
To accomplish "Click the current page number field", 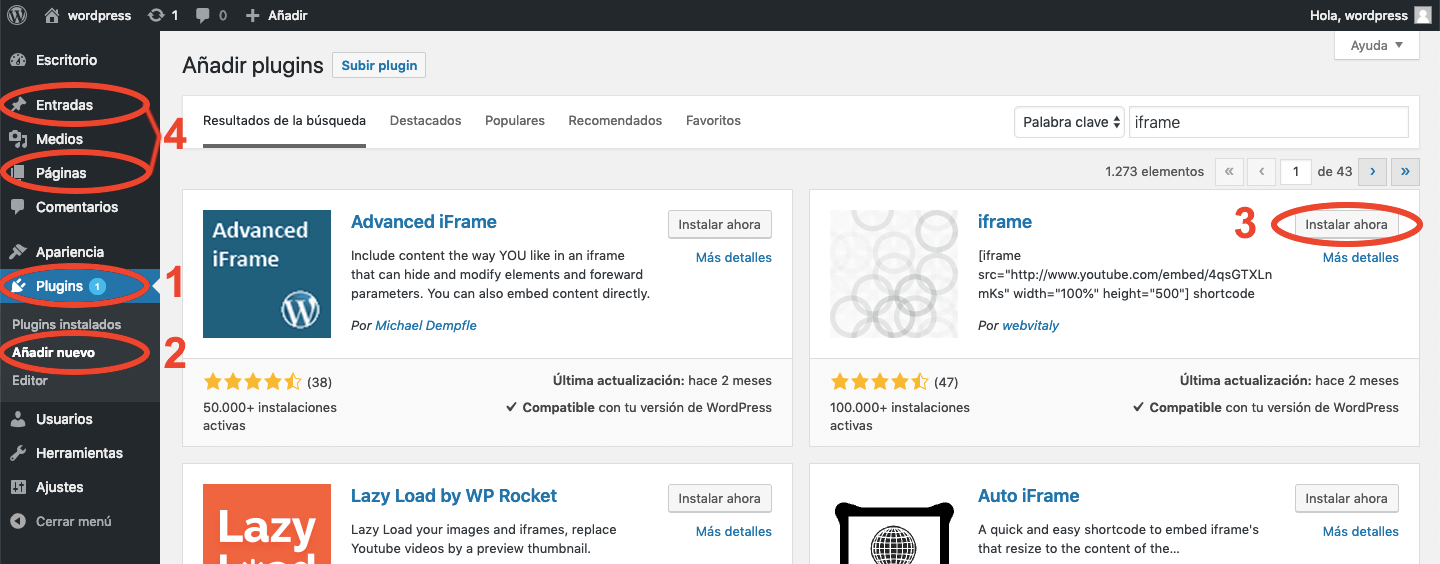I will click(1296, 172).
